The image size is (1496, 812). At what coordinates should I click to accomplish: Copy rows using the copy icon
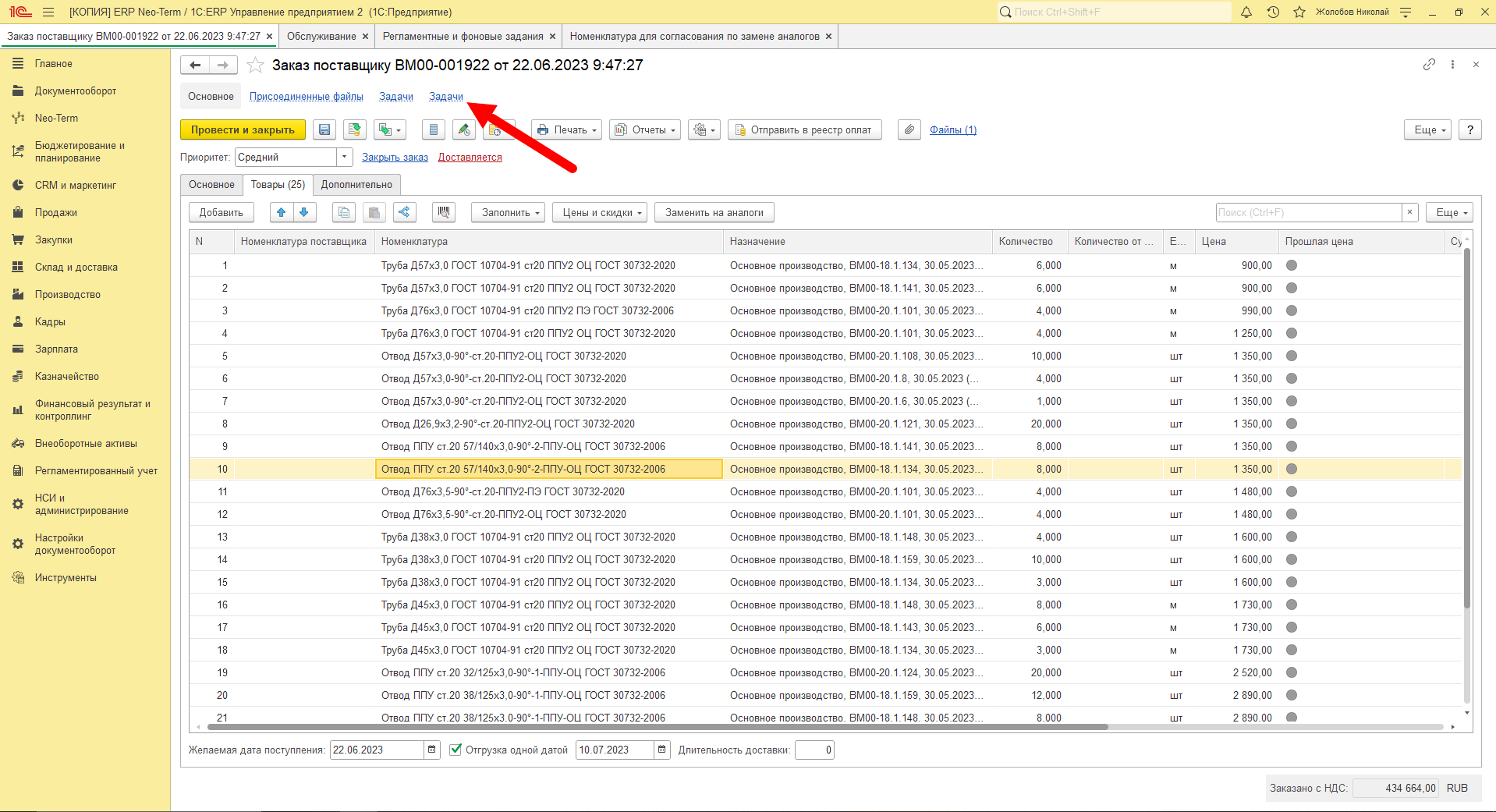click(344, 212)
